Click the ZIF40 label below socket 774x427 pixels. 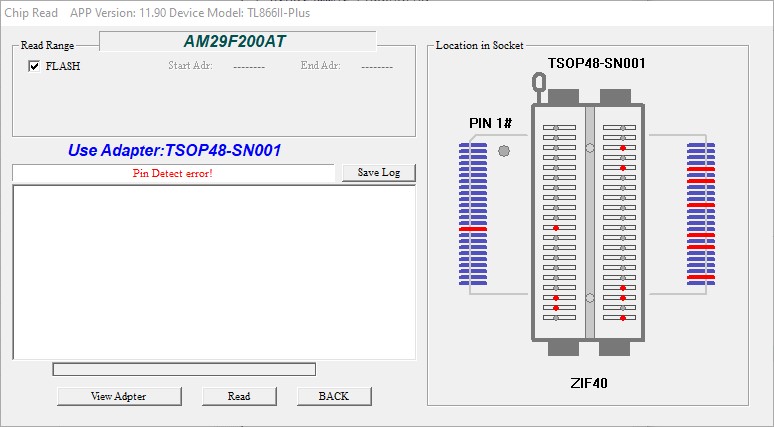[589, 383]
